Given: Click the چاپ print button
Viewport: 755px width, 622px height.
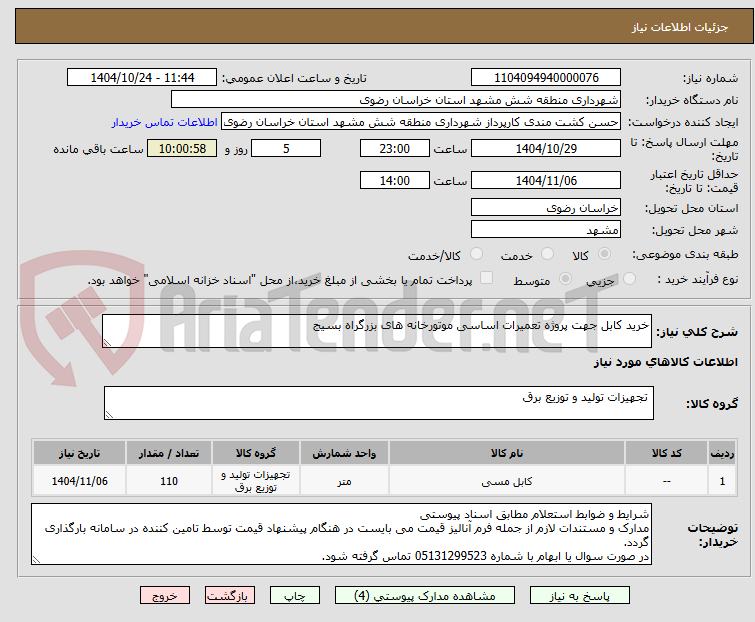Looking at the screenshot, I should (295, 596).
